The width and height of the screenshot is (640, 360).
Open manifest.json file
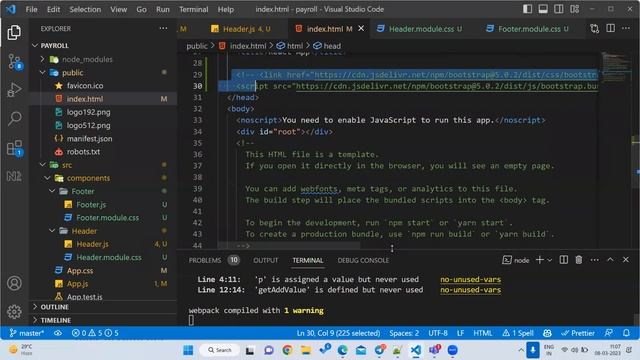(89, 138)
